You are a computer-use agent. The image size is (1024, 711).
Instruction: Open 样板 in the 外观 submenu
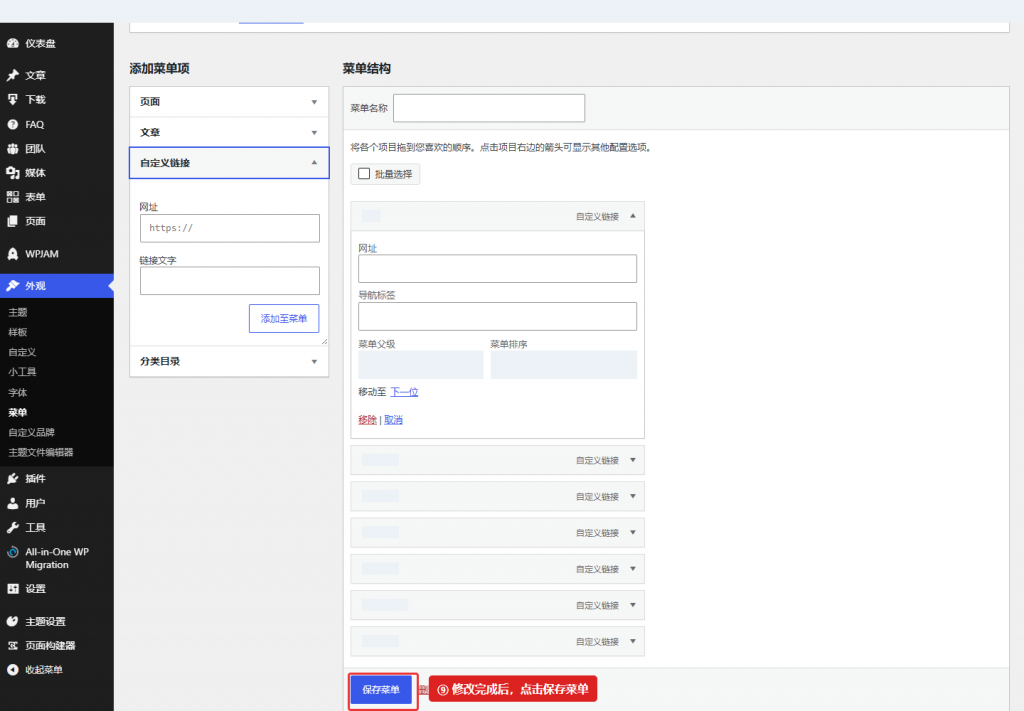click(x=18, y=332)
